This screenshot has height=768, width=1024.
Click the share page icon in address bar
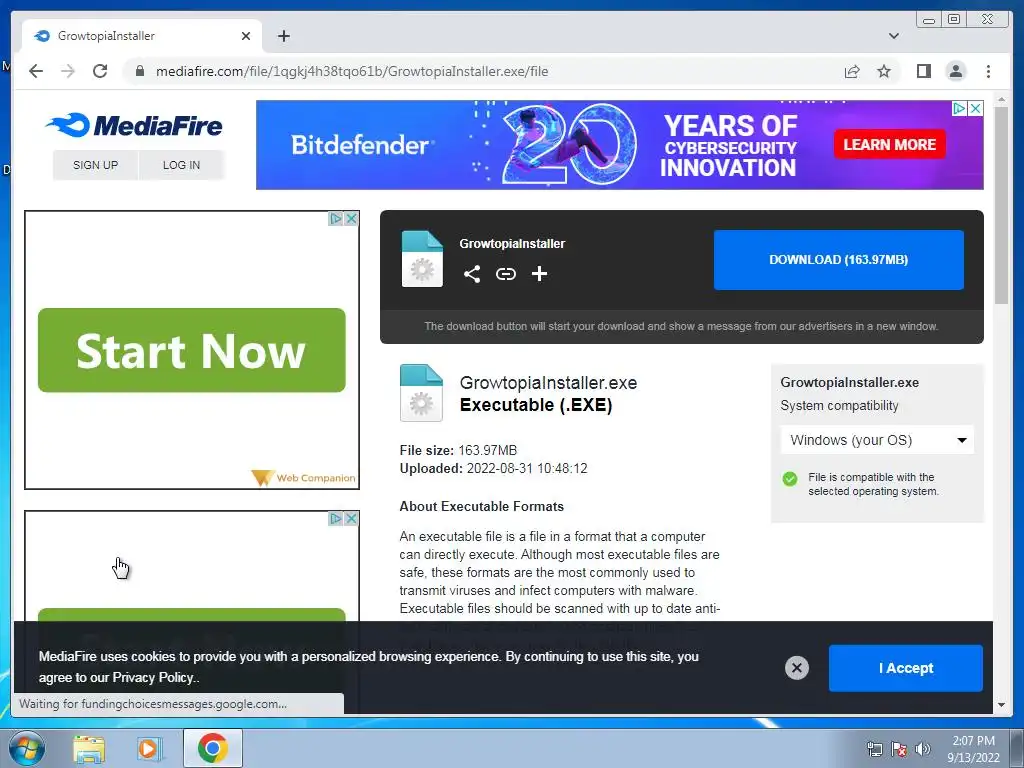tap(852, 71)
